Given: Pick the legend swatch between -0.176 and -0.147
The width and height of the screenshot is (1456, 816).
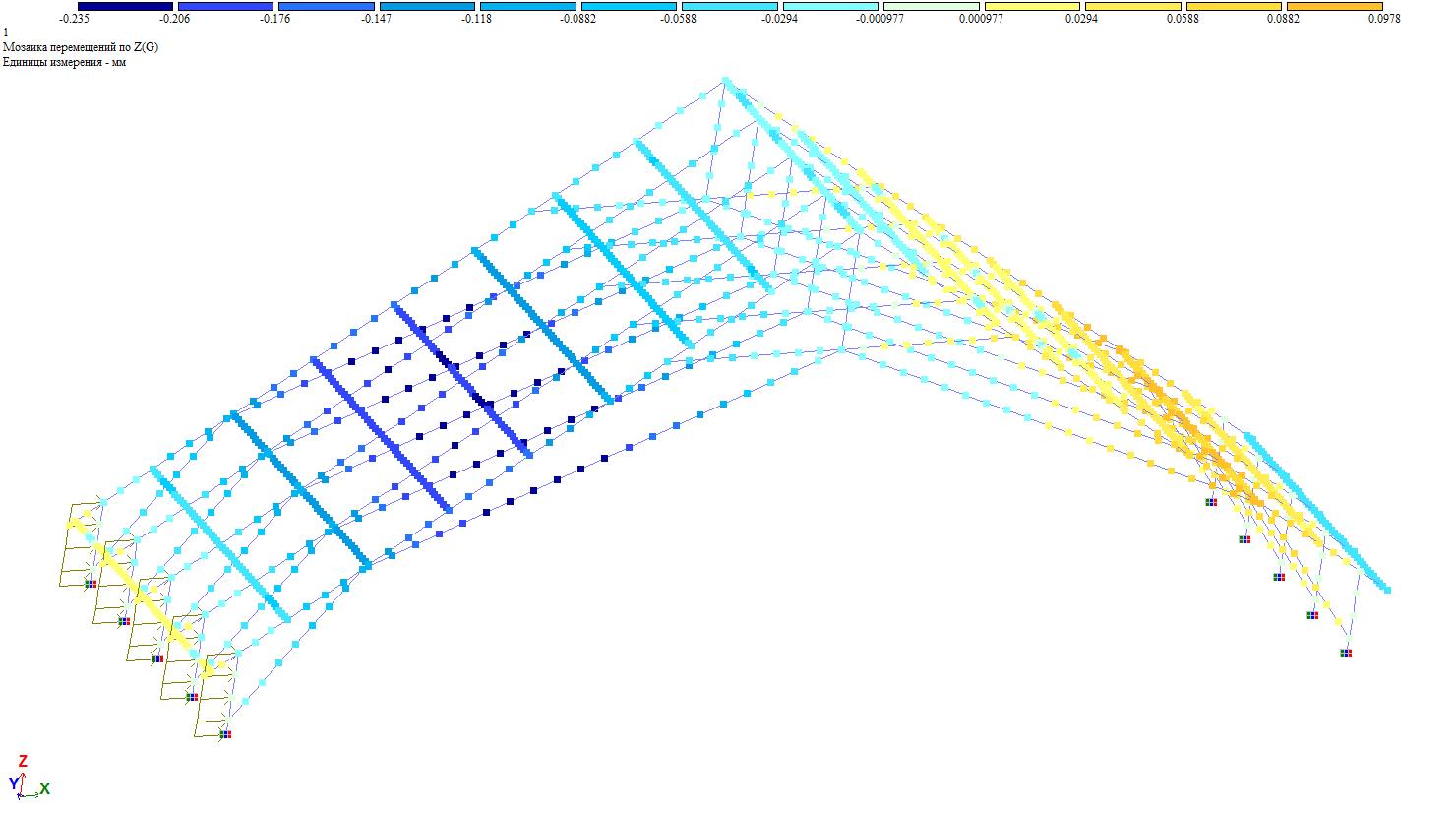Looking at the screenshot, I should coord(327,7).
